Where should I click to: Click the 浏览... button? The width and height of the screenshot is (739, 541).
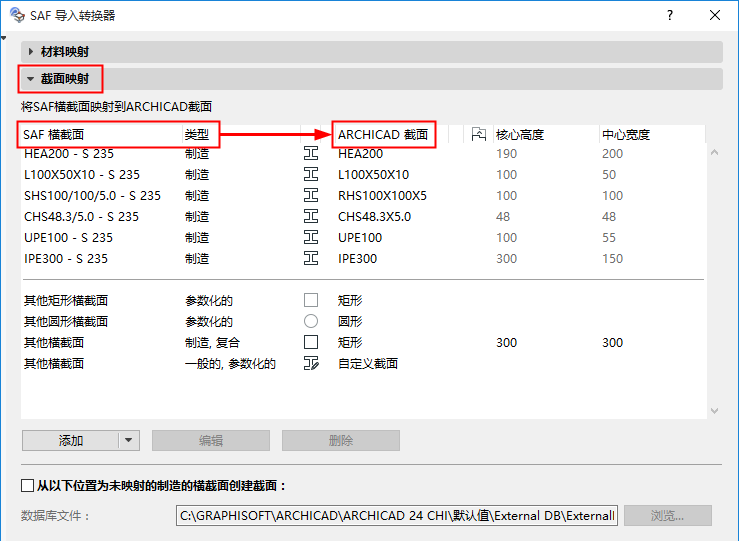(667, 516)
